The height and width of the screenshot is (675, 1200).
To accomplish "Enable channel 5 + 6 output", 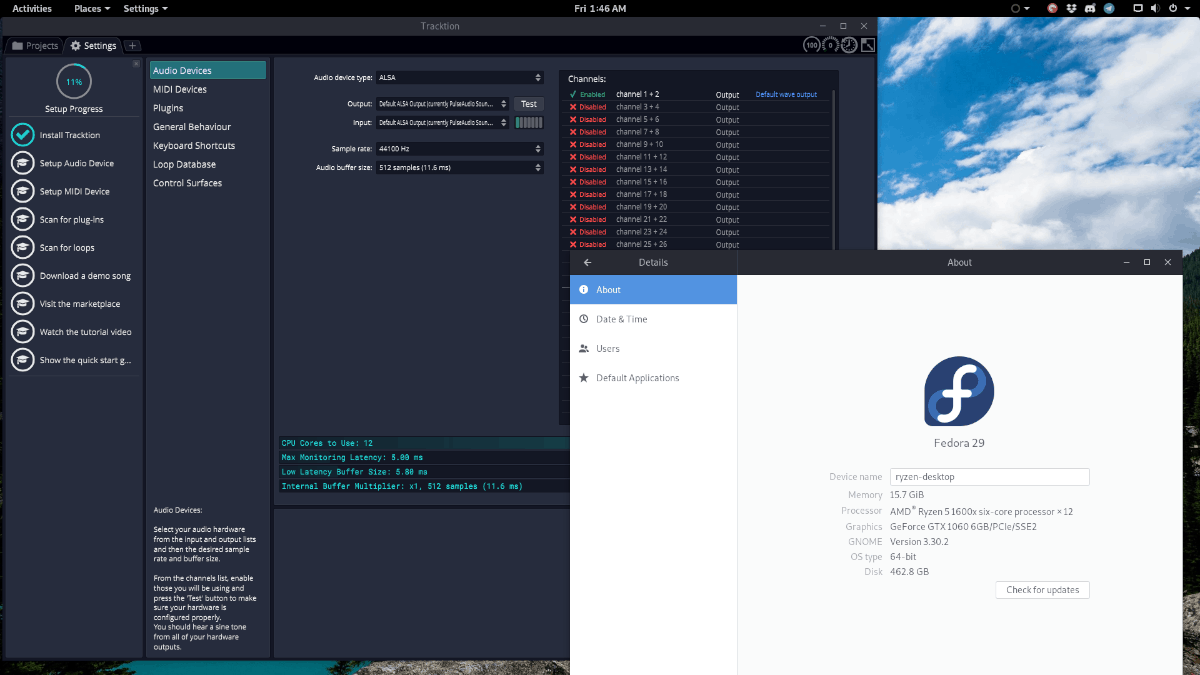I will click(588, 119).
